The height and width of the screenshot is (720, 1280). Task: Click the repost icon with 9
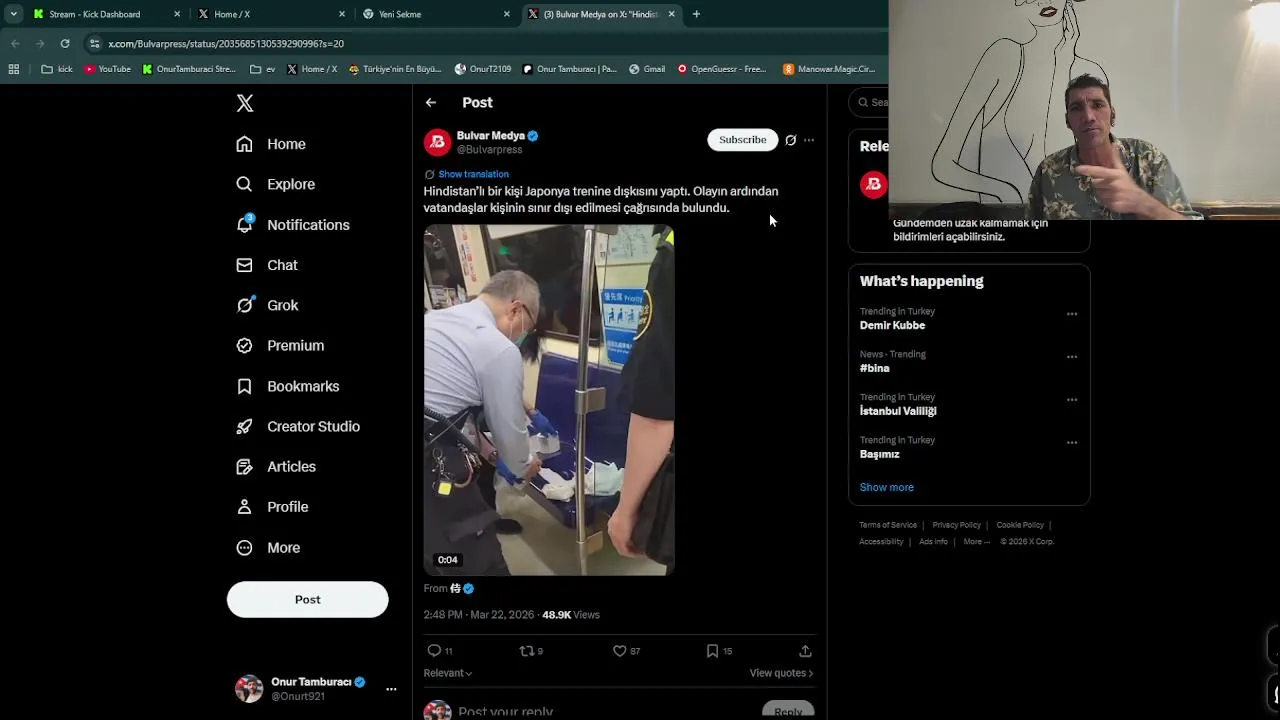[x=526, y=651]
